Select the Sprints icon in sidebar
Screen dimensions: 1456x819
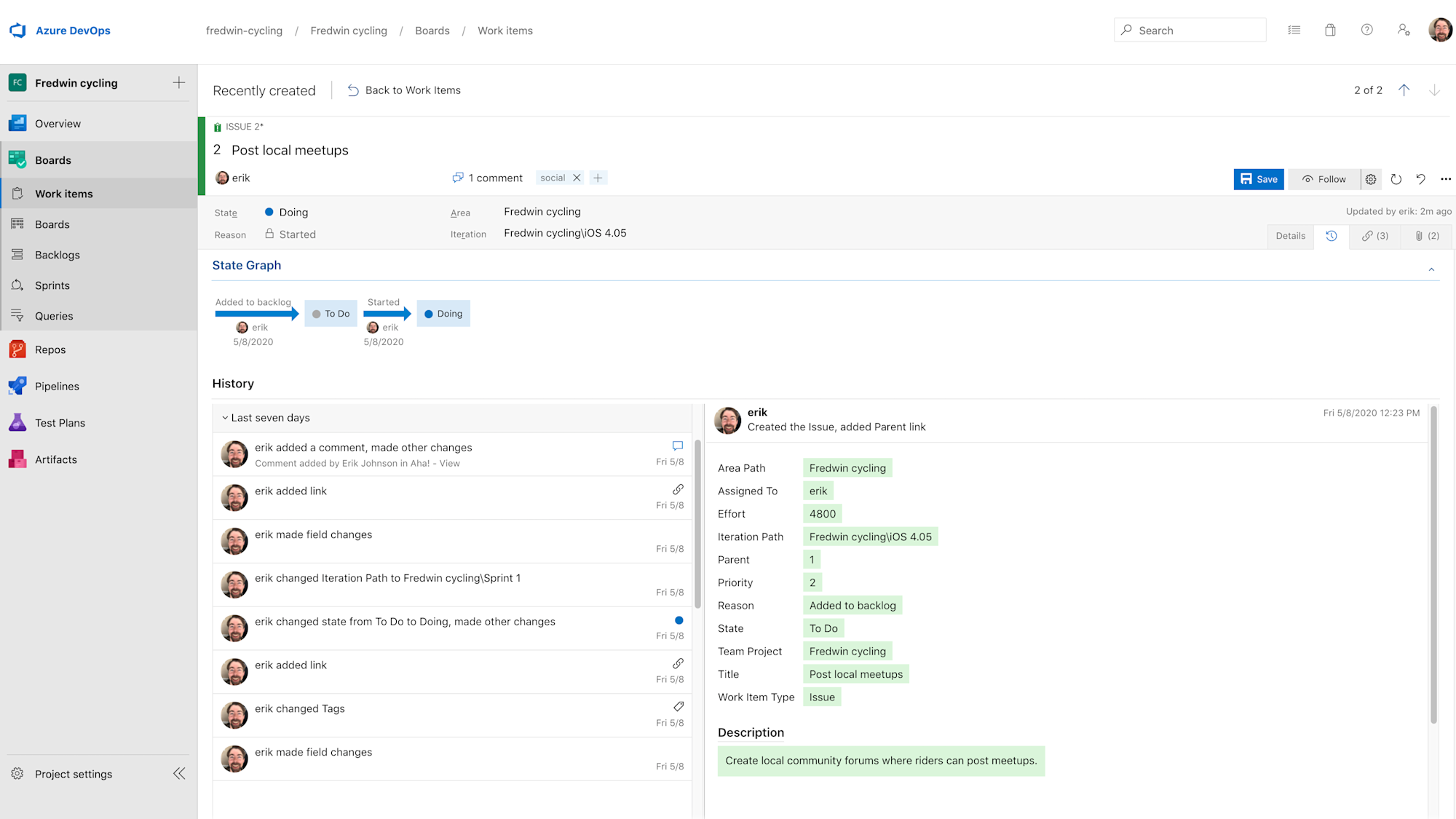[17, 285]
